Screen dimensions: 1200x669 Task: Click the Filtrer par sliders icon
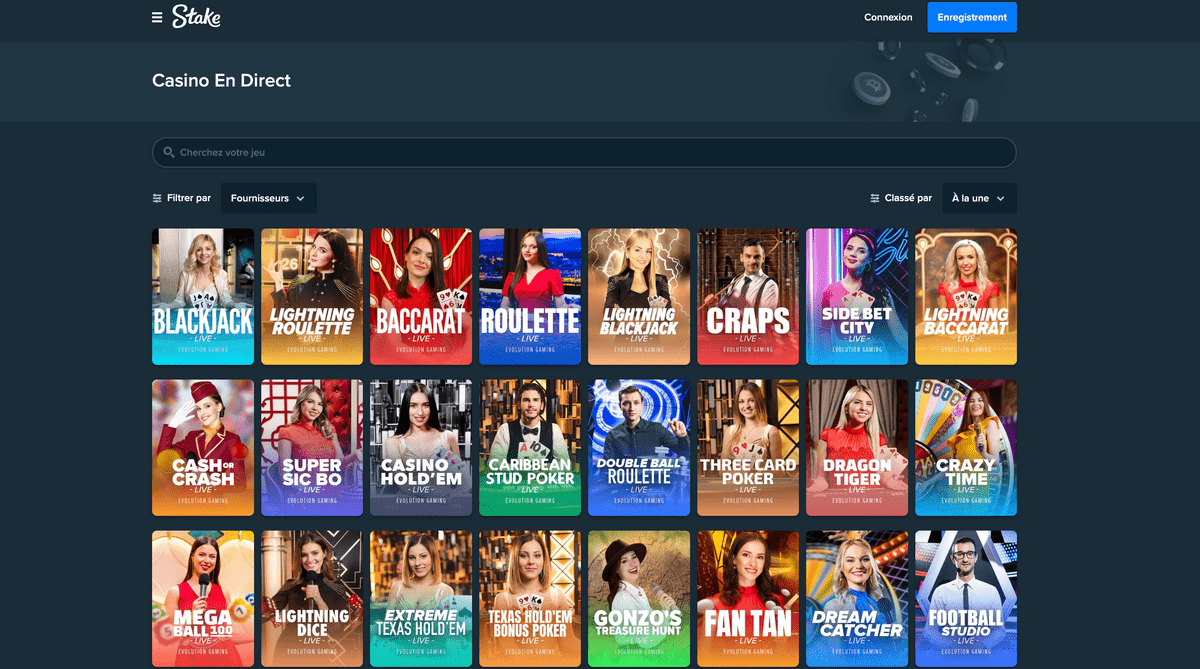point(157,198)
